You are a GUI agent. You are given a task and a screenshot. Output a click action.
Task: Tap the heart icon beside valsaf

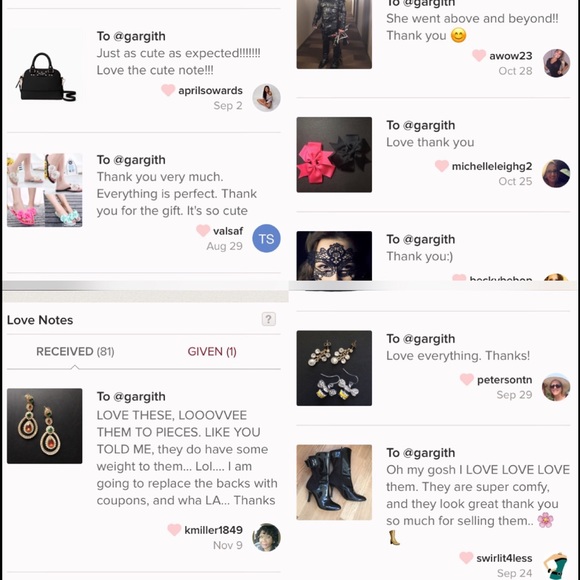pos(203,230)
